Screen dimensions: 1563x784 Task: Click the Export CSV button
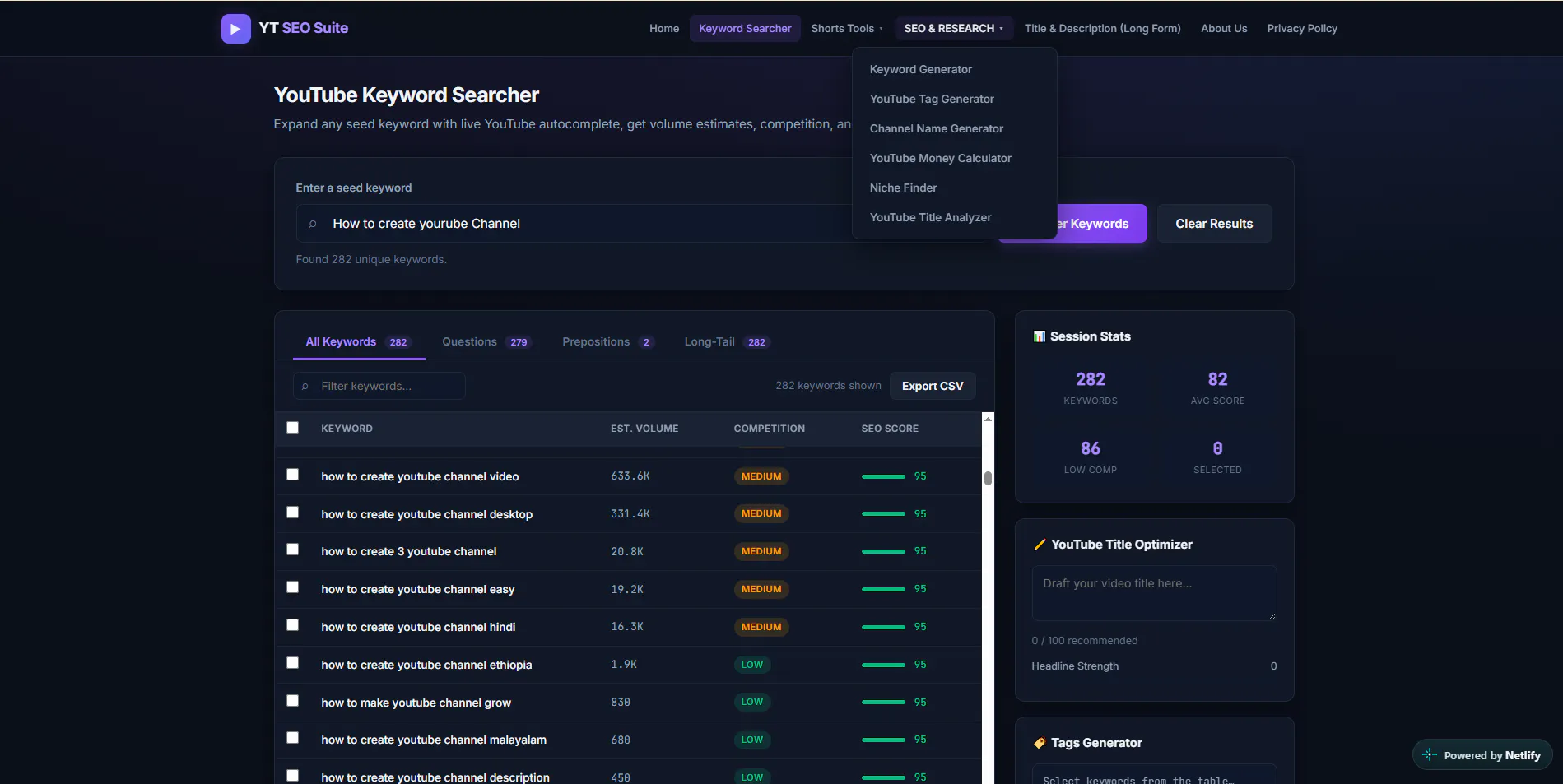pyautogui.click(x=933, y=386)
